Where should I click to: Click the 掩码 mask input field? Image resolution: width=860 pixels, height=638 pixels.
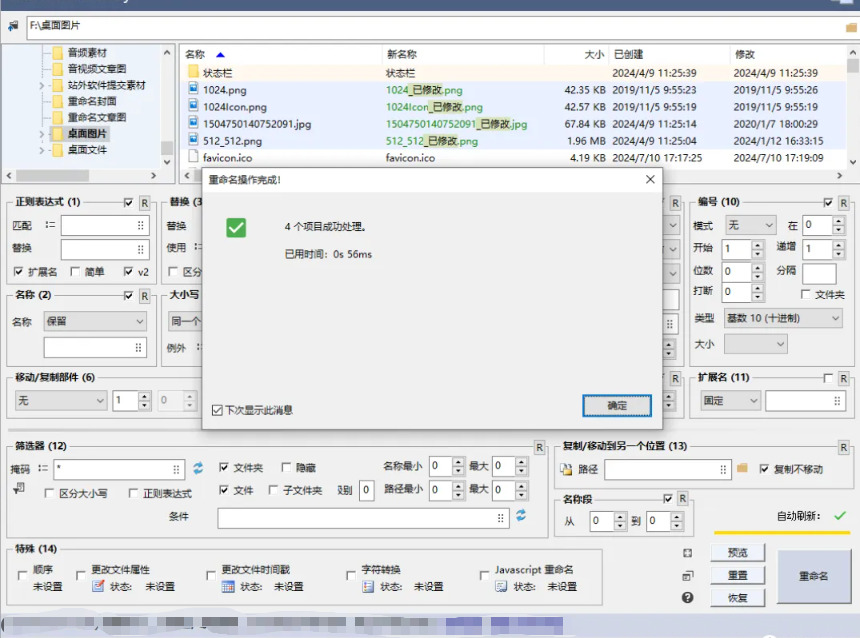tap(118, 469)
